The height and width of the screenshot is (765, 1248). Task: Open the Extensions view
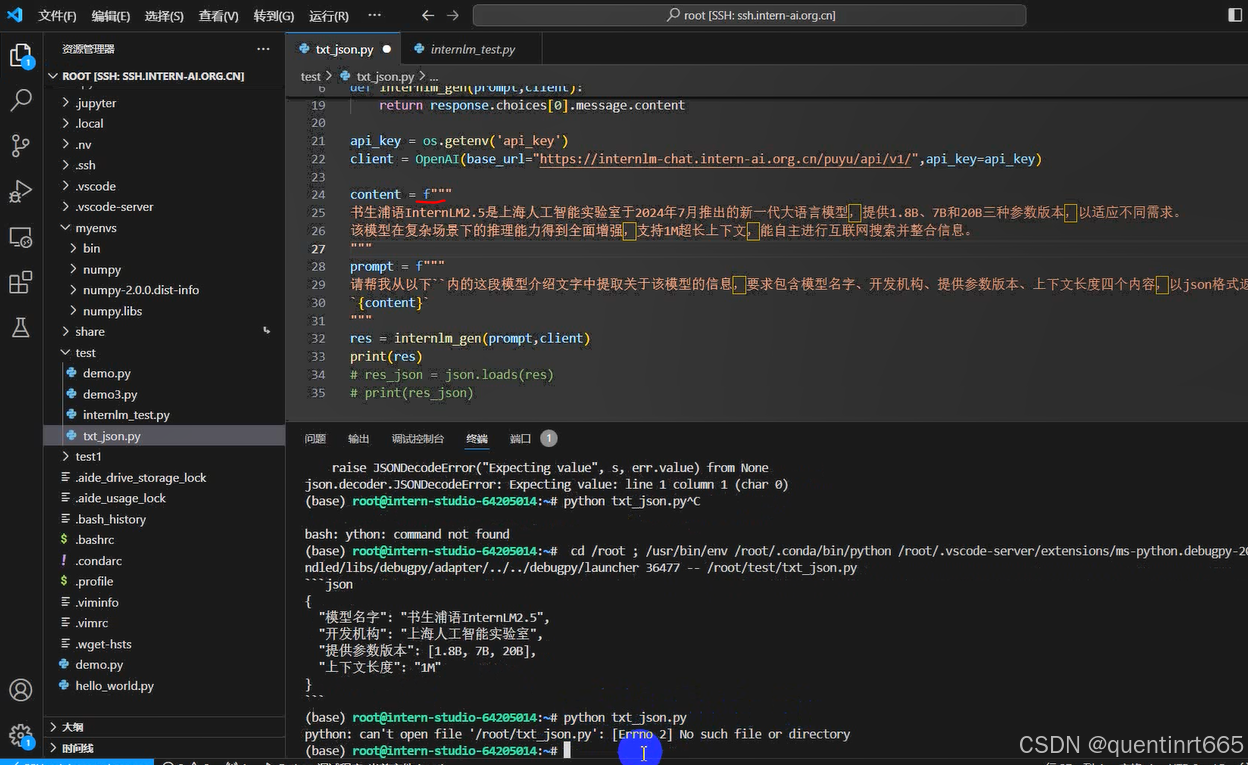[20, 283]
